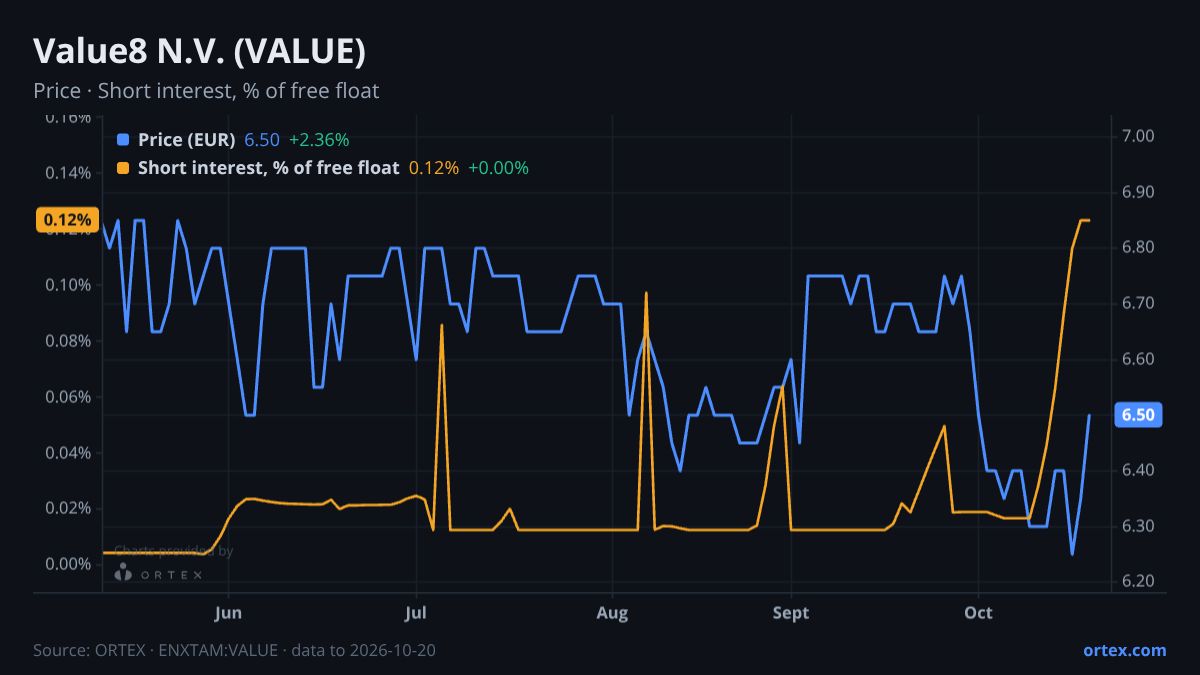Click the ortex.com link
Viewport: 1200px width, 675px height.
point(1124,650)
